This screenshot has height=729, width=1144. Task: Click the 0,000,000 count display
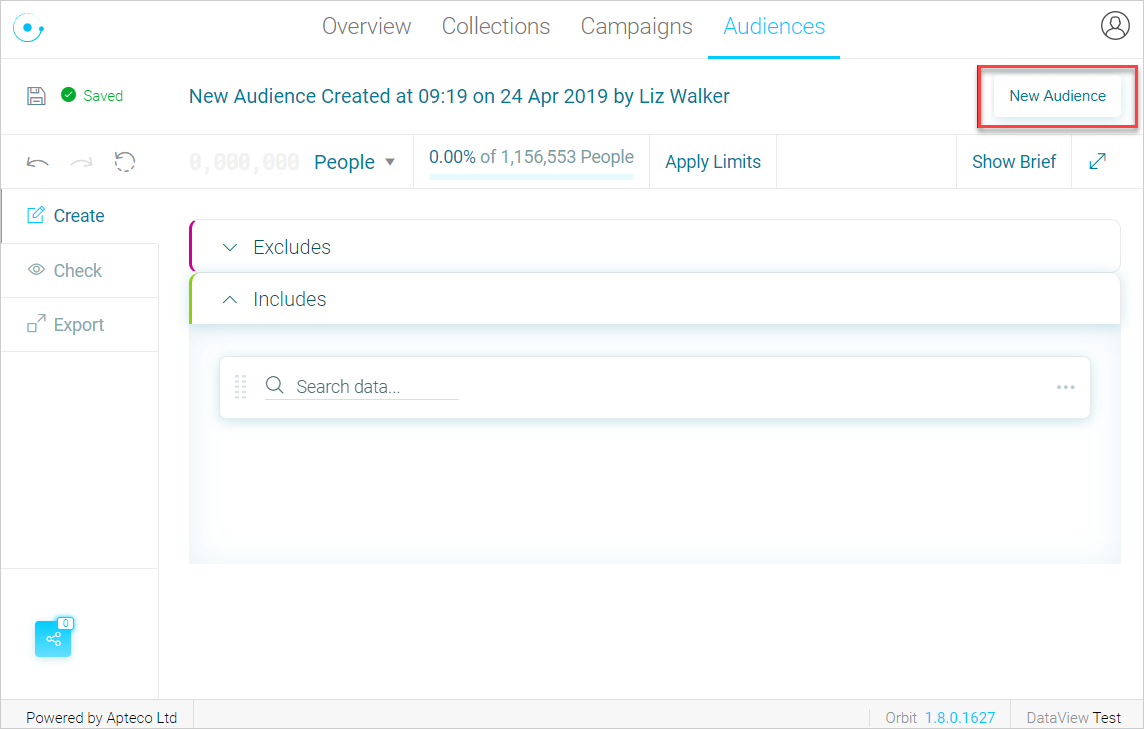coord(244,162)
